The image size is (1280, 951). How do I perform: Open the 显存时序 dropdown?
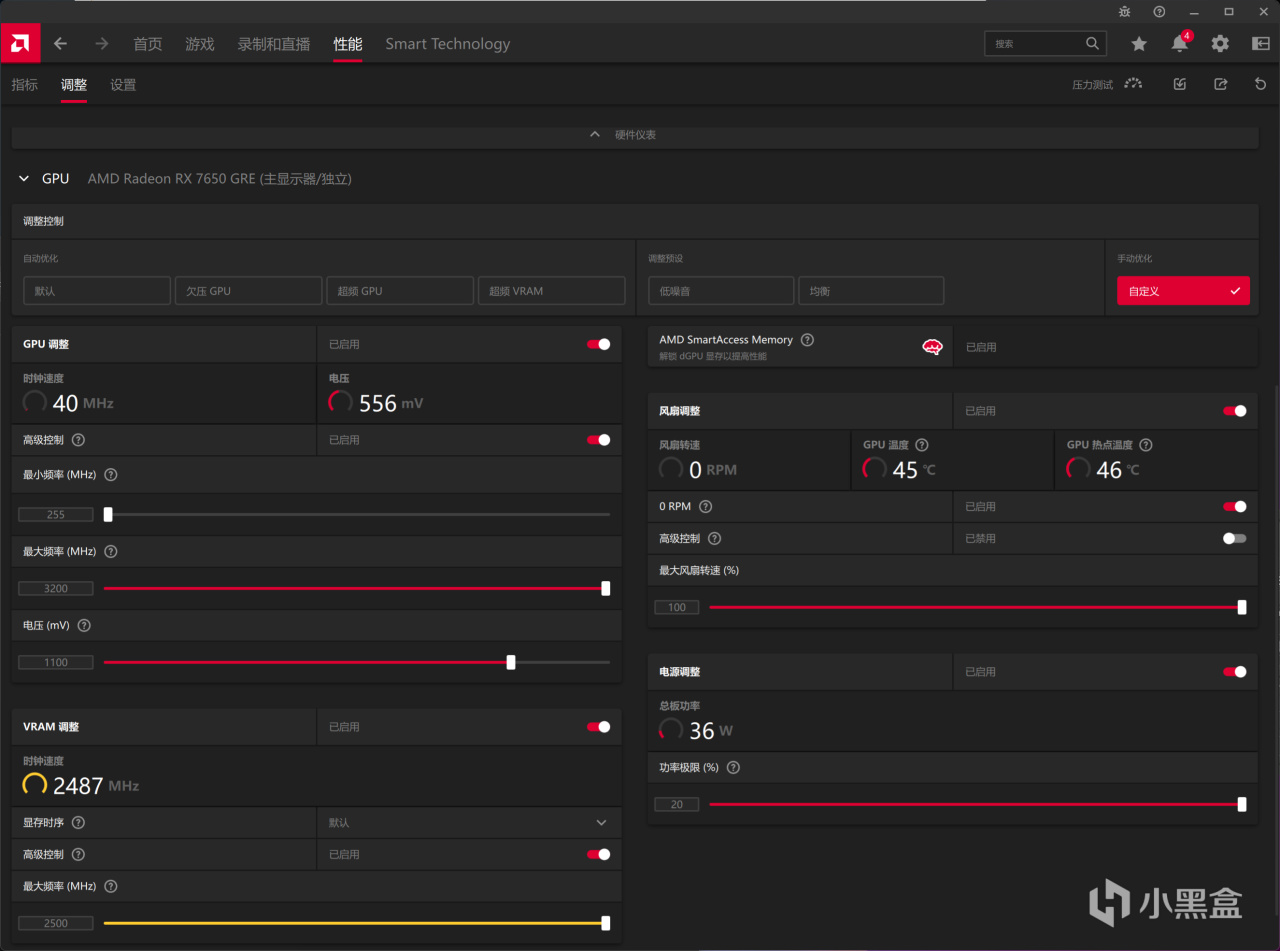click(468, 823)
